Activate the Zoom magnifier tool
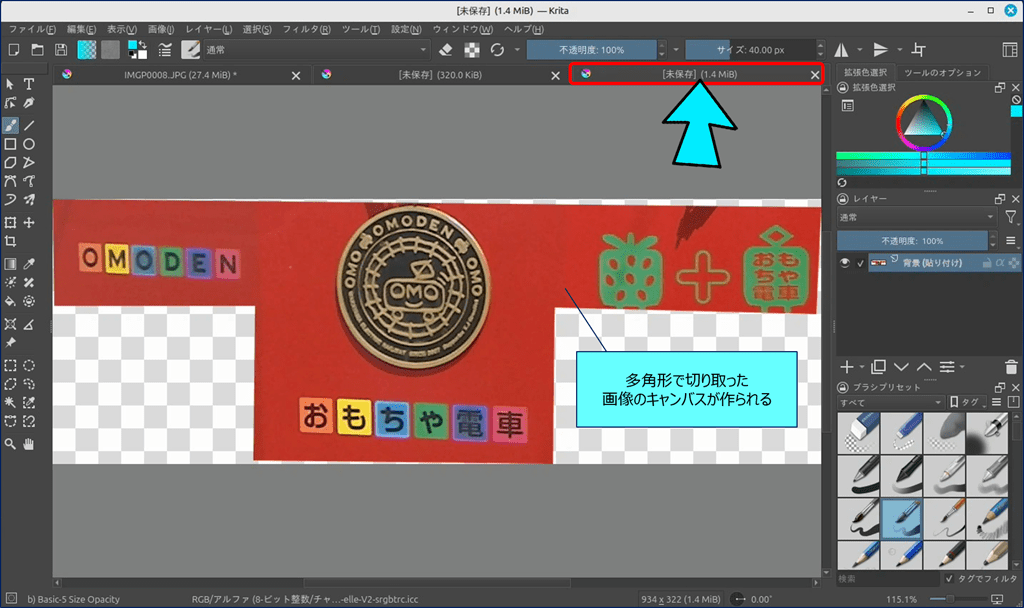 point(10,443)
